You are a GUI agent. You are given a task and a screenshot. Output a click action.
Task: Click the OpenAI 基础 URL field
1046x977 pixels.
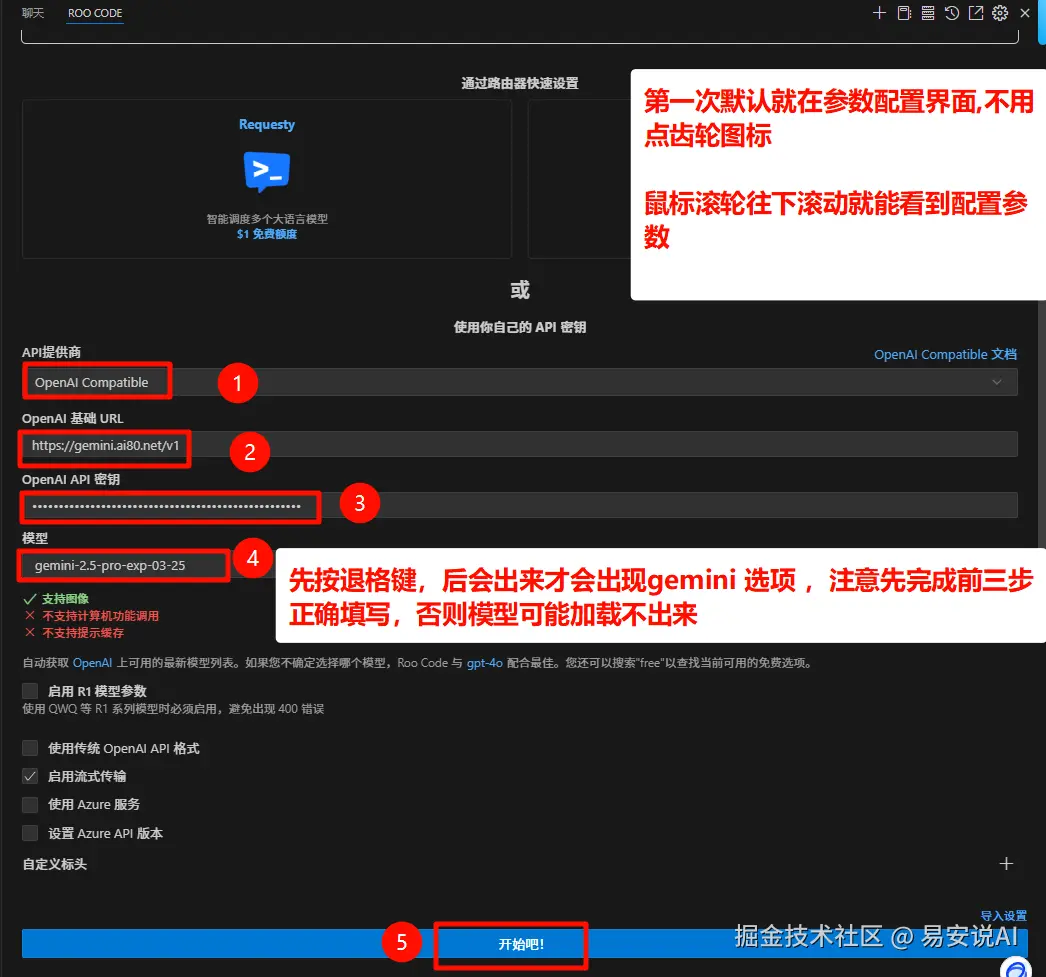click(520, 445)
